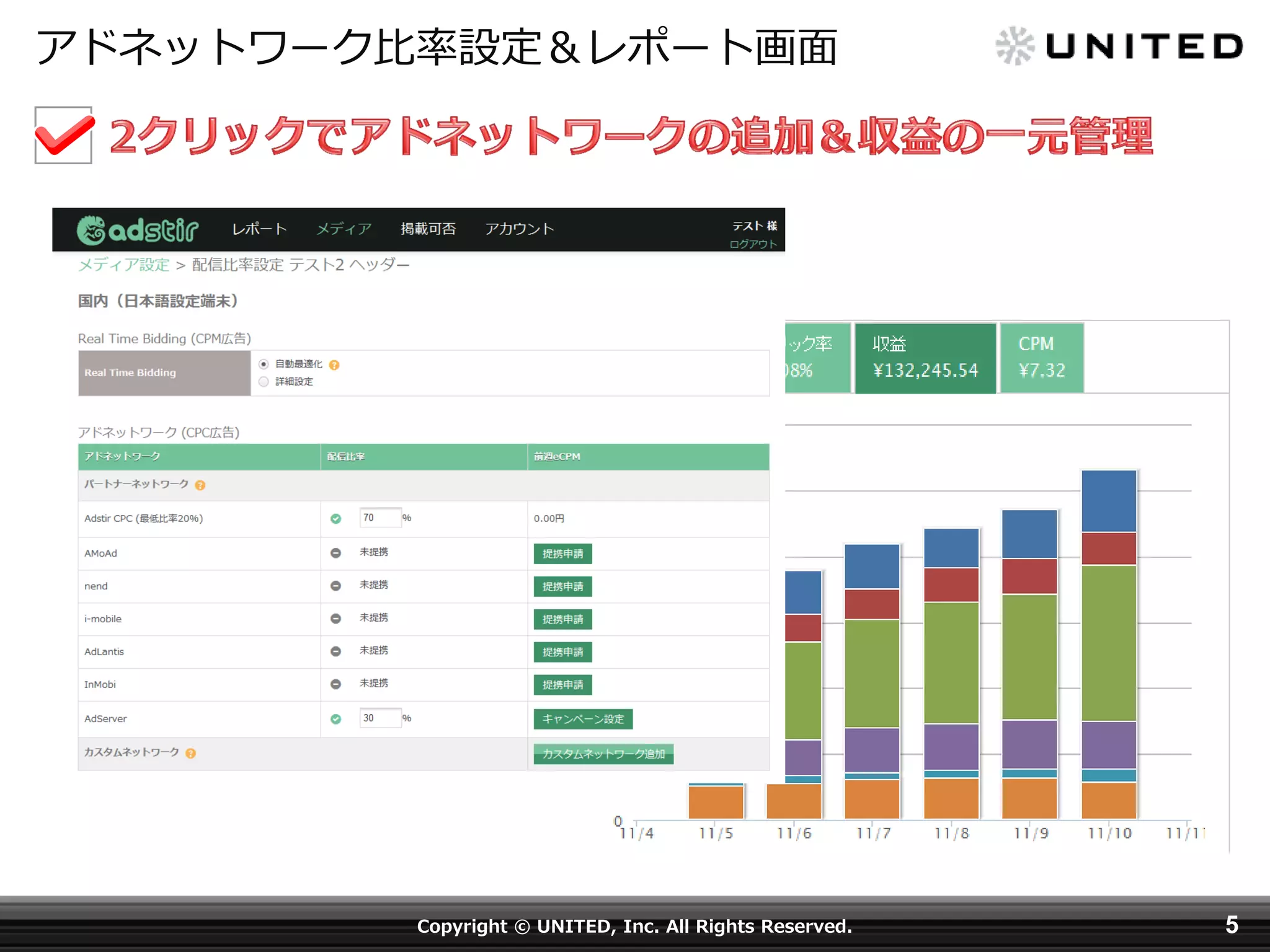
Task: Click 提携申請 button for InMobi
Action: click(x=562, y=685)
